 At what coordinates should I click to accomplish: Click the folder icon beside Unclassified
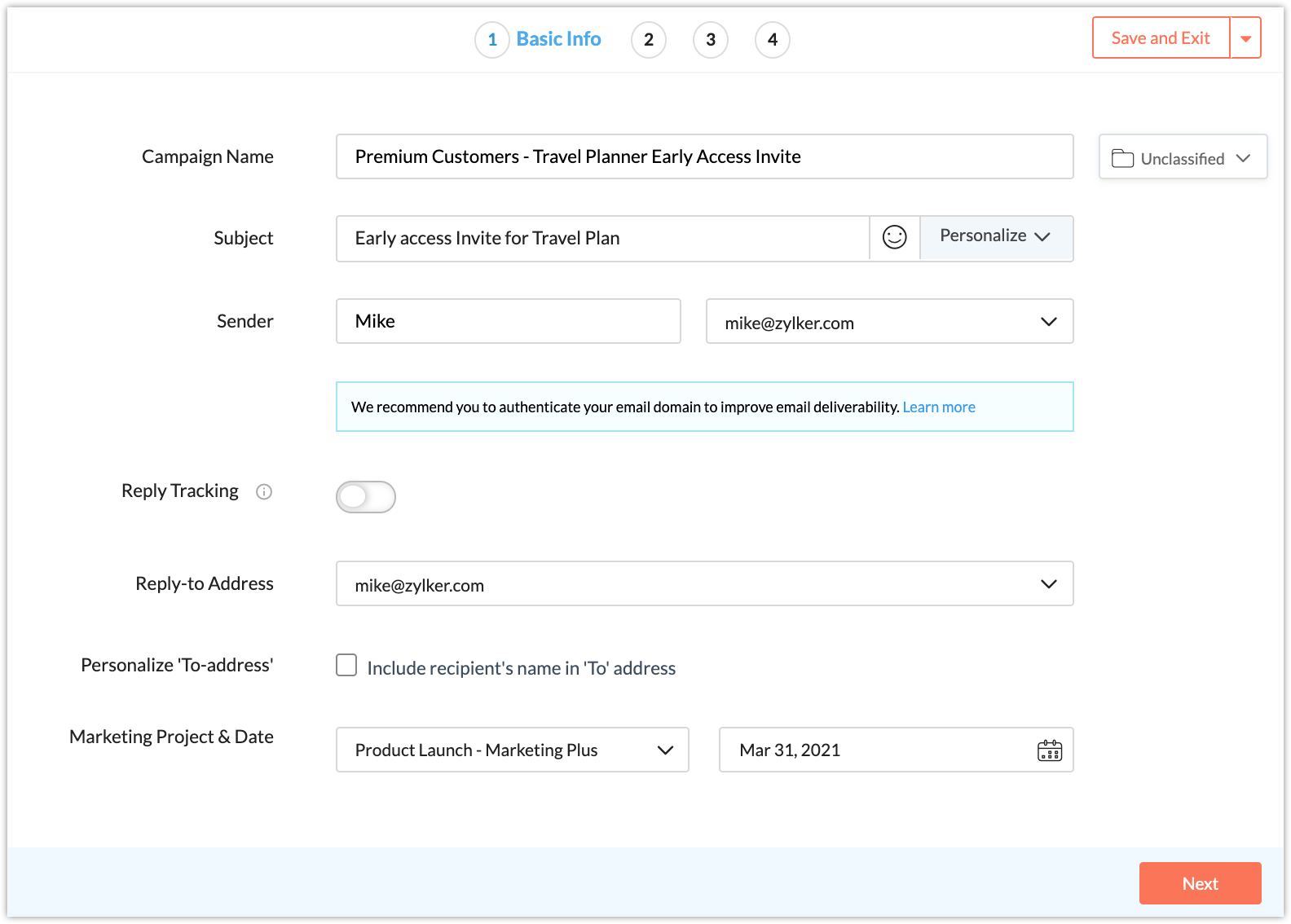click(x=1122, y=158)
